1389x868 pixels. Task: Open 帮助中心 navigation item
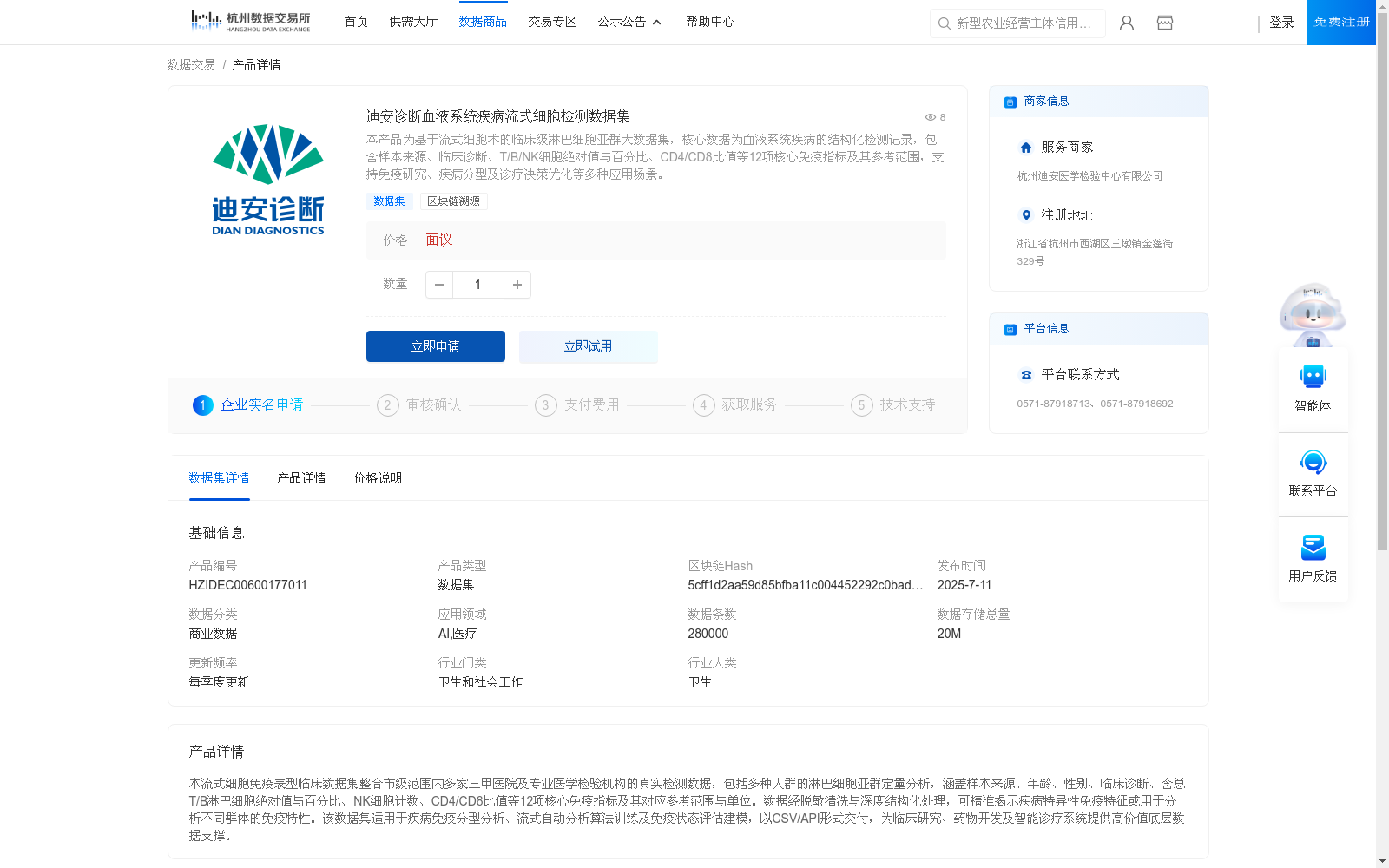coord(710,22)
